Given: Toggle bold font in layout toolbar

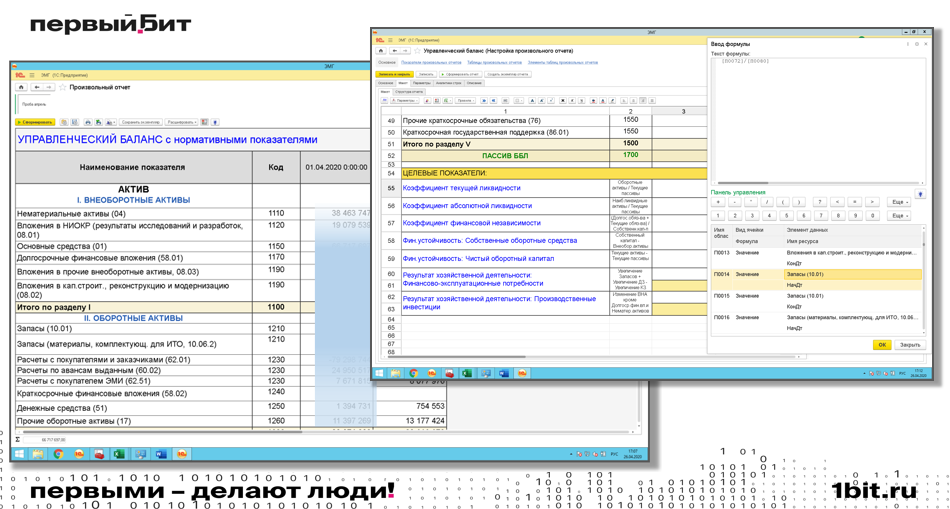Looking at the screenshot, I should 563,101.
